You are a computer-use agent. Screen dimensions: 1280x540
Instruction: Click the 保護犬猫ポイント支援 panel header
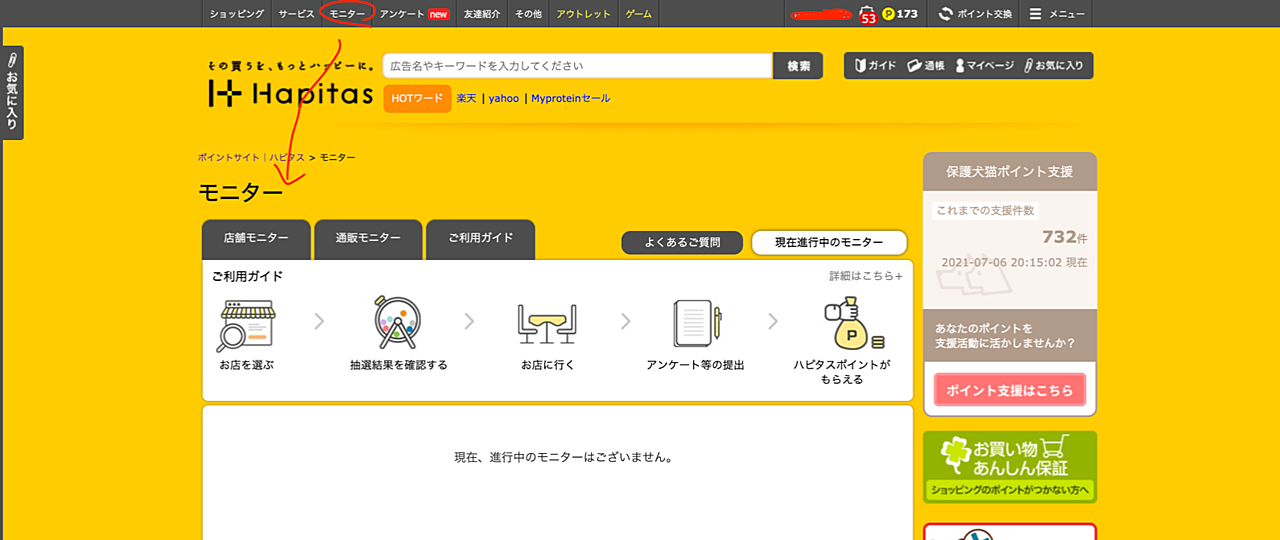1010,172
